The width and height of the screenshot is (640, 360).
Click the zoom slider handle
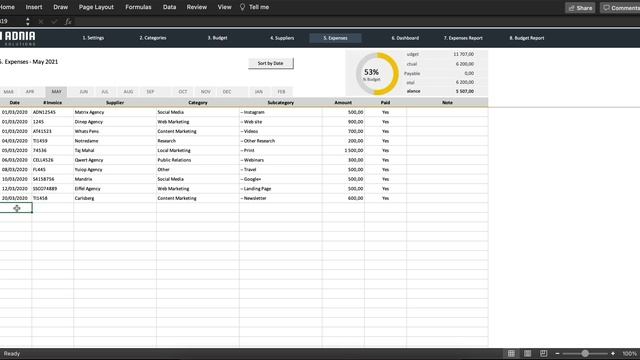coord(585,353)
